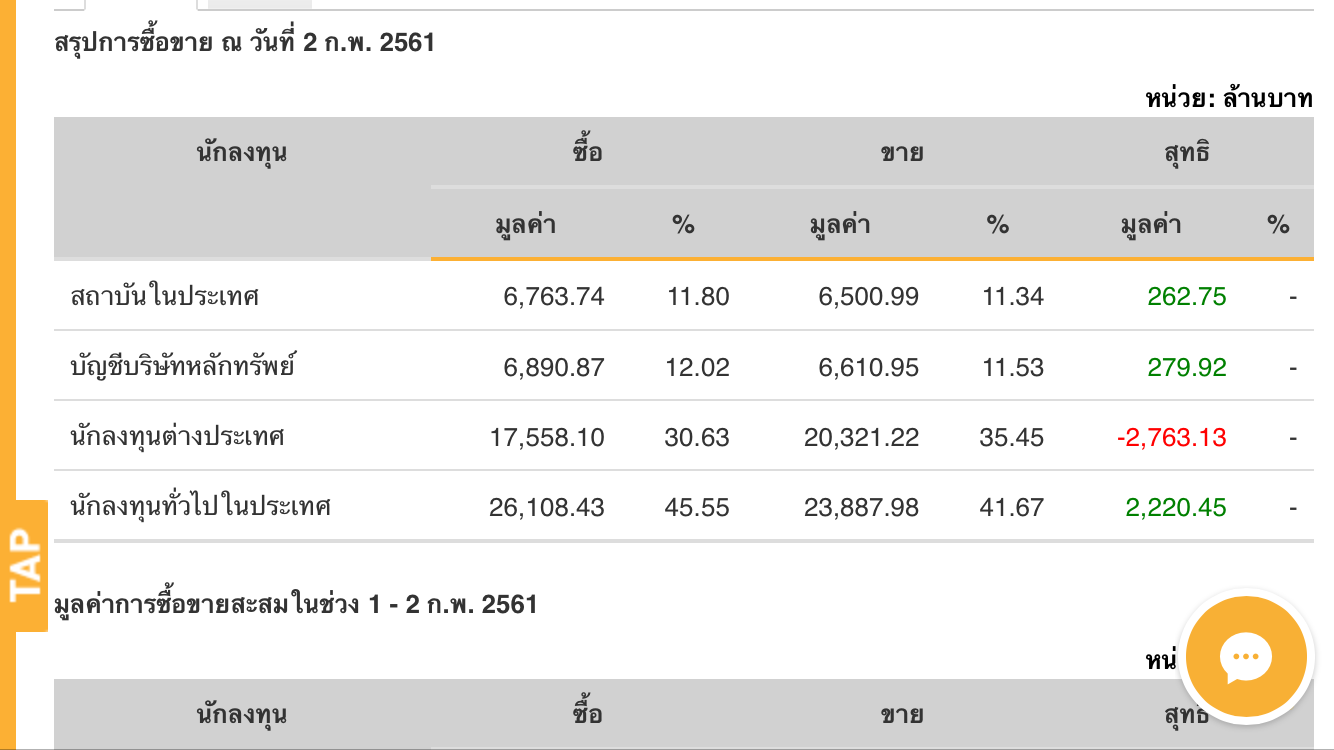Click the สรุปการซื้อขาย 2 ก.พ. 2561 heading
Image resolution: width=1334 pixels, height=750 pixels.
245,43
